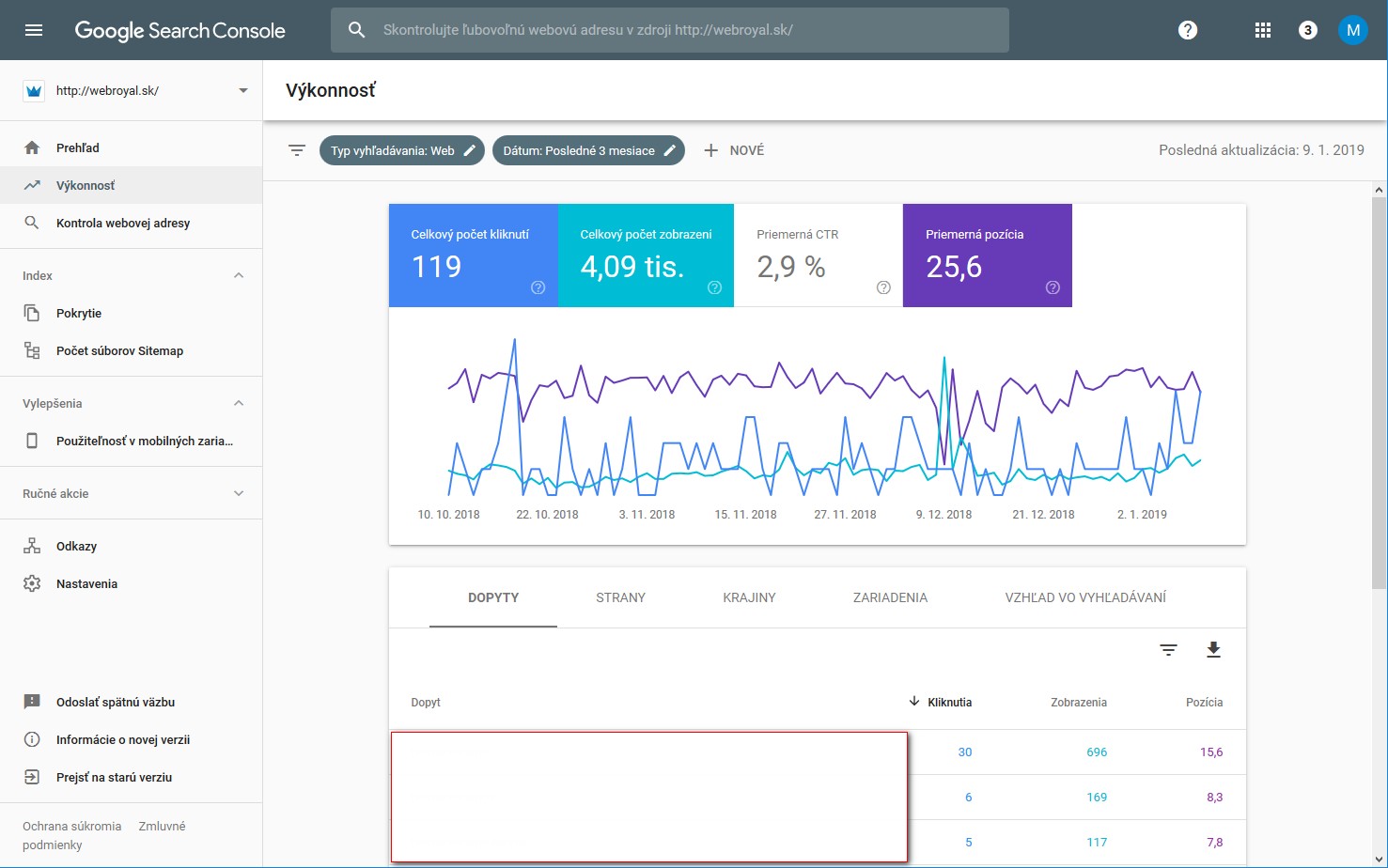Toggle the Priemerná CTR metric card
1388x868 pixels.
coord(818,256)
